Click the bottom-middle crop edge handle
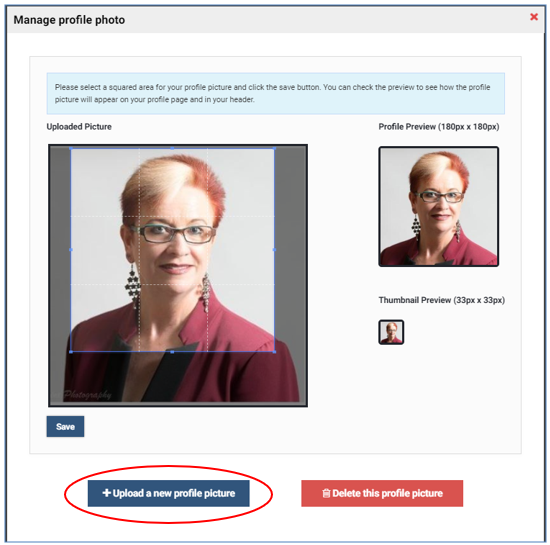550x545 pixels. pyautogui.click(x=173, y=351)
